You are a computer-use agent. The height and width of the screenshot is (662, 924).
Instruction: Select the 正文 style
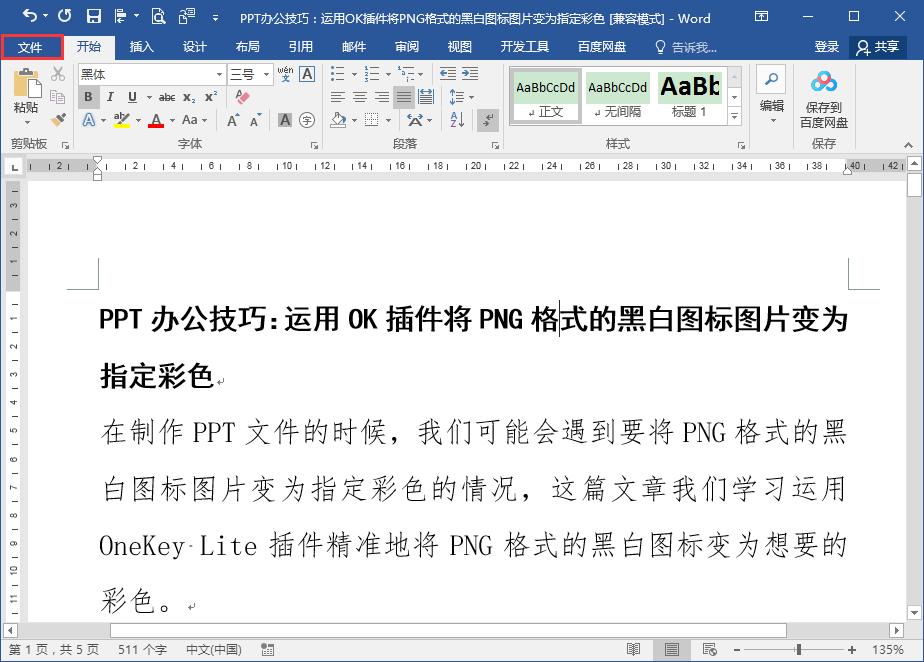(x=546, y=96)
